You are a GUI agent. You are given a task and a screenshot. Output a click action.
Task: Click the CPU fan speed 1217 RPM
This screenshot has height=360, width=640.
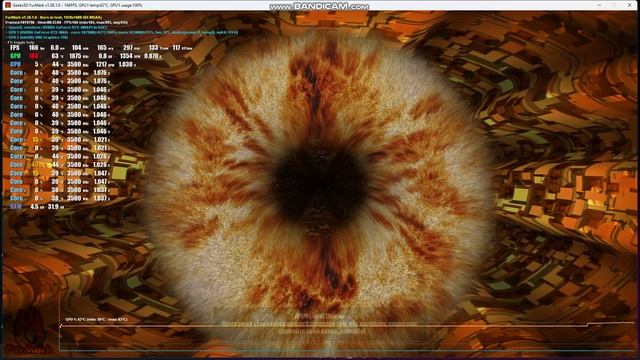(x=101, y=64)
